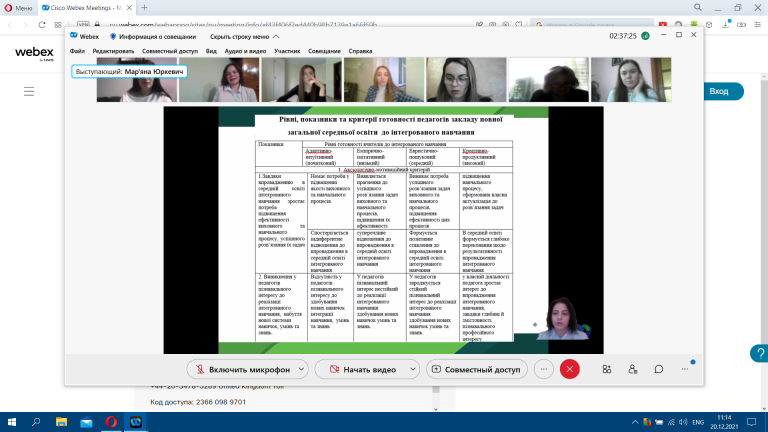The image size is (768, 432).
Task: Hide menu bar via Скрыть строку меню
Action: pyautogui.click(x=244, y=37)
